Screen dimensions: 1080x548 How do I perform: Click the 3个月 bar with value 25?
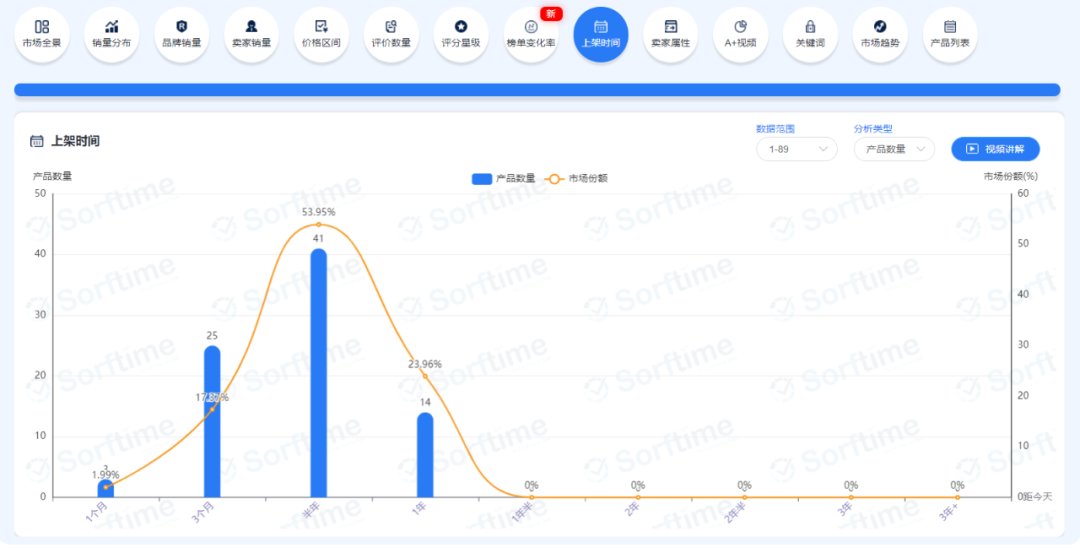pos(212,421)
